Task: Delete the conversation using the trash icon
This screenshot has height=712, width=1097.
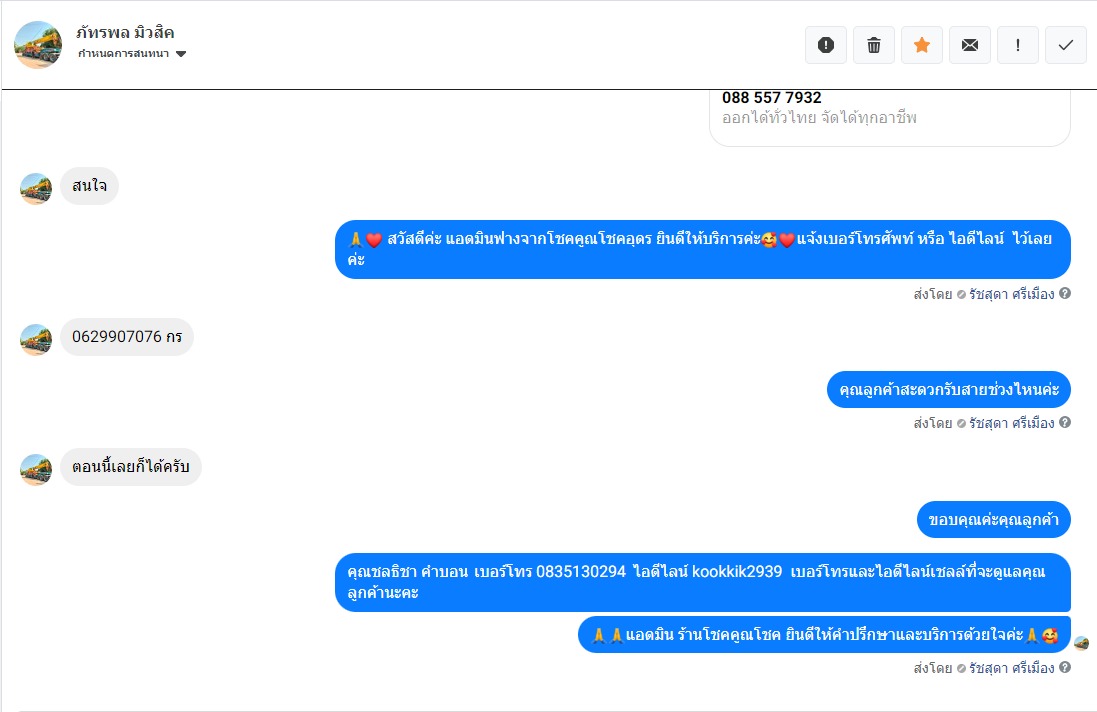Action: tap(874, 45)
